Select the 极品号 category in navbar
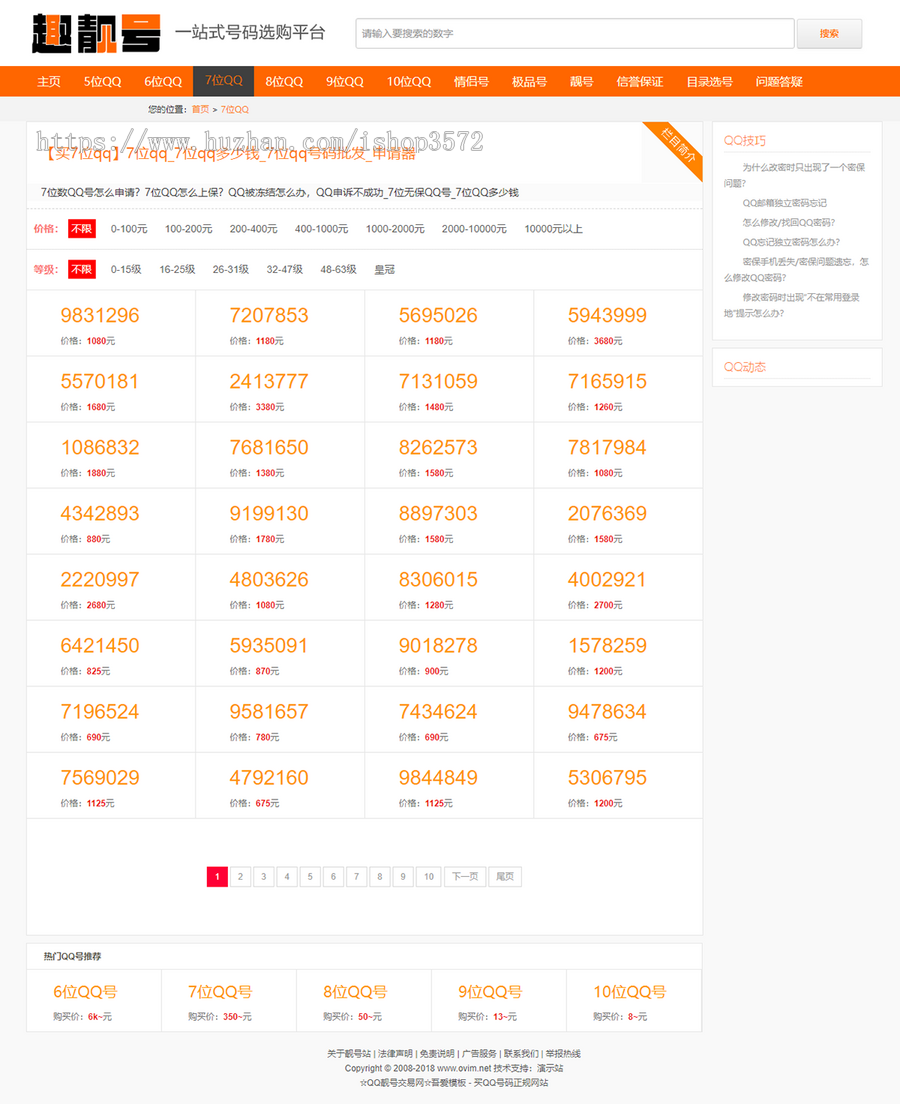Image resolution: width=900 pixels, height=1104 pixels. 528,81
